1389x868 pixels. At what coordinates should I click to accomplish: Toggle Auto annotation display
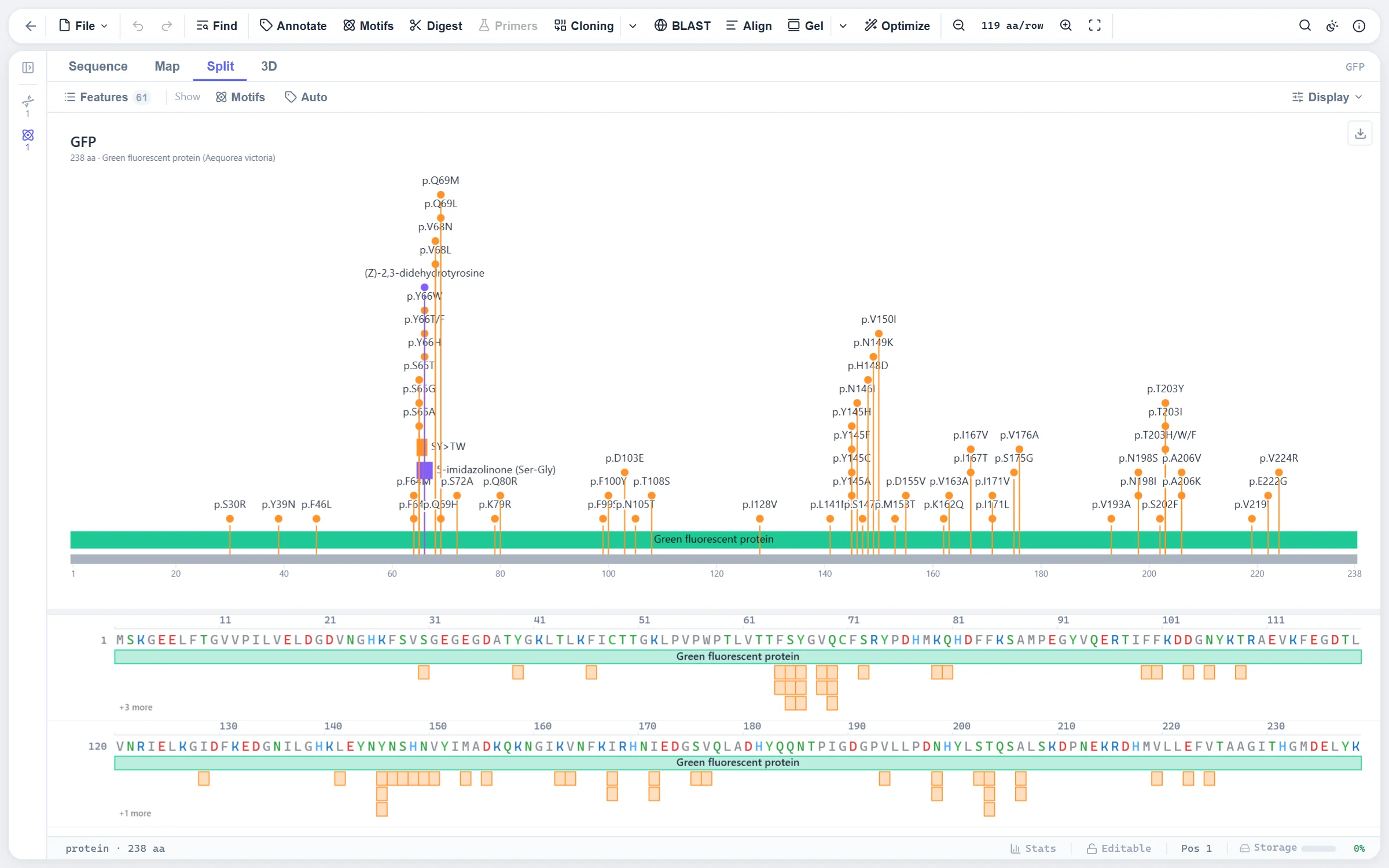coord(306,97)
